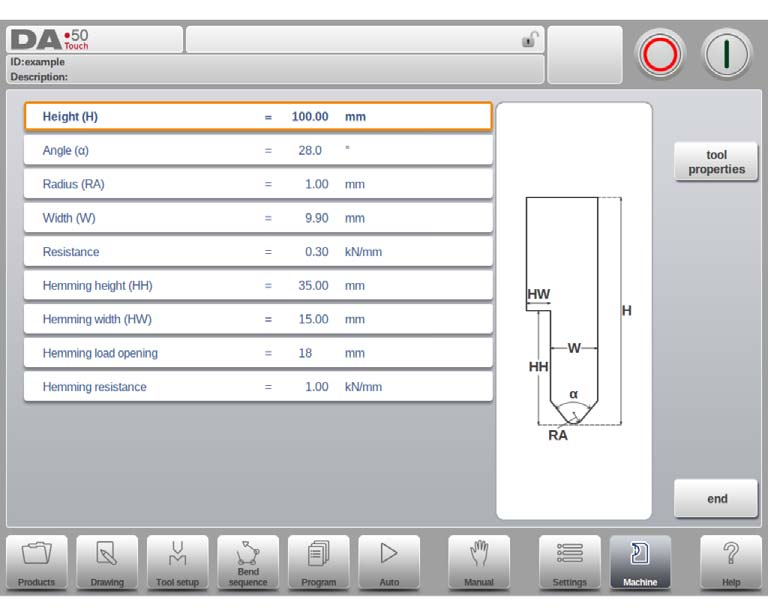Select the Height (H) field
Screen dimensions: 768x615
tap(258, 117)
